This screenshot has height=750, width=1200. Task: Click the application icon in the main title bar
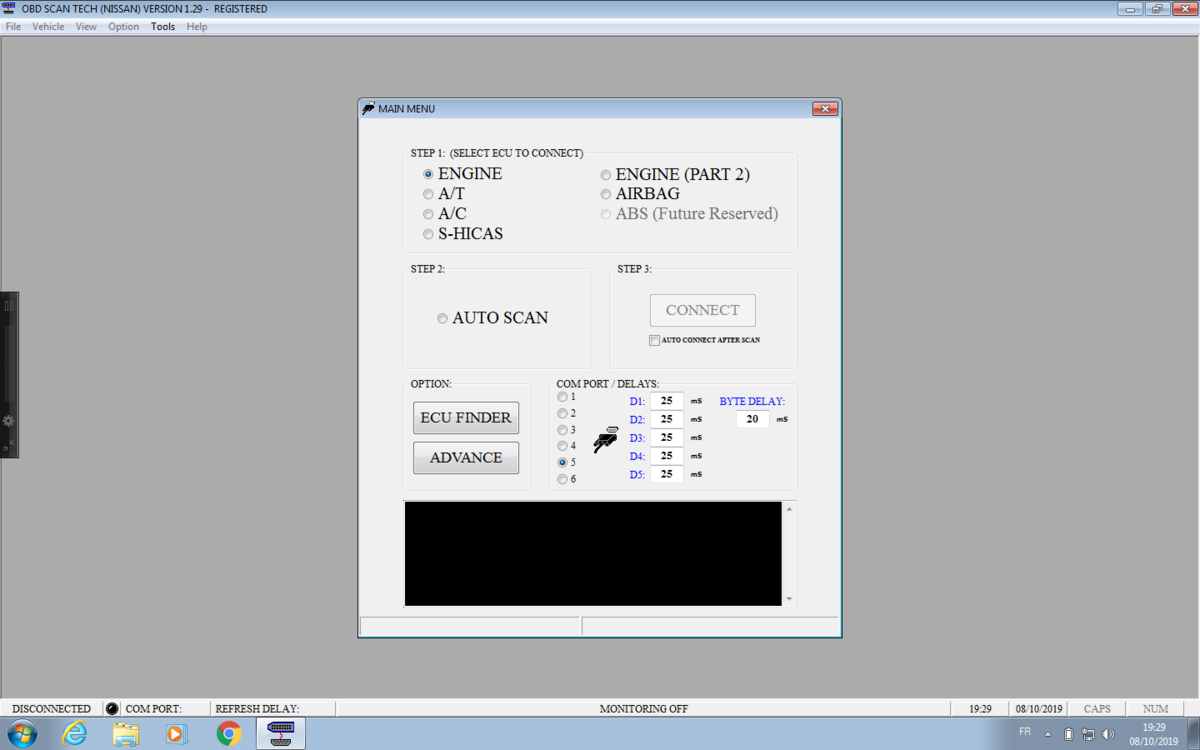click(x=9, y=9)
